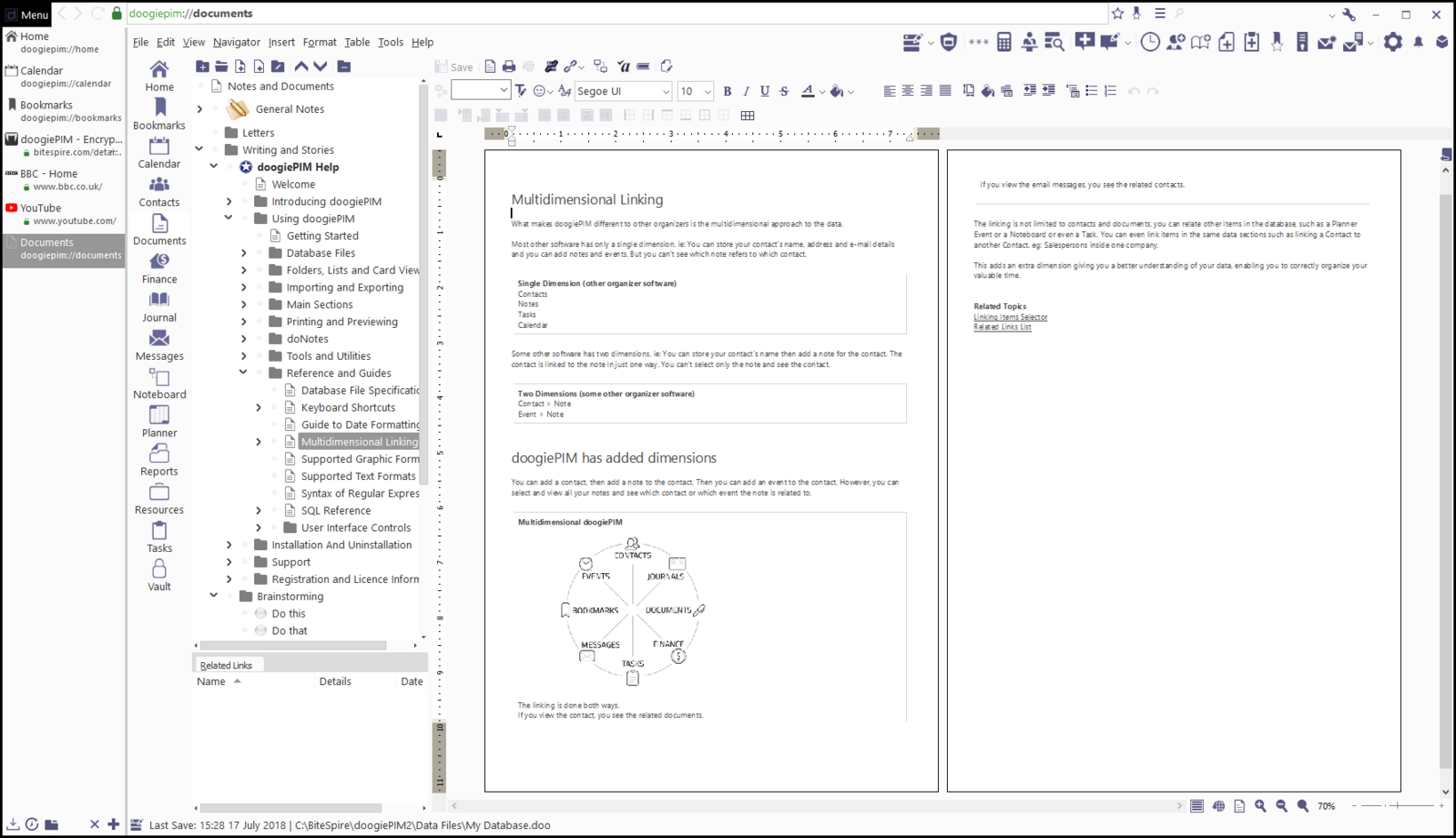The width and height of the screenshot is (1456, 838).
Task: Open the Navigator menu
Action: (x=237, y=42)
